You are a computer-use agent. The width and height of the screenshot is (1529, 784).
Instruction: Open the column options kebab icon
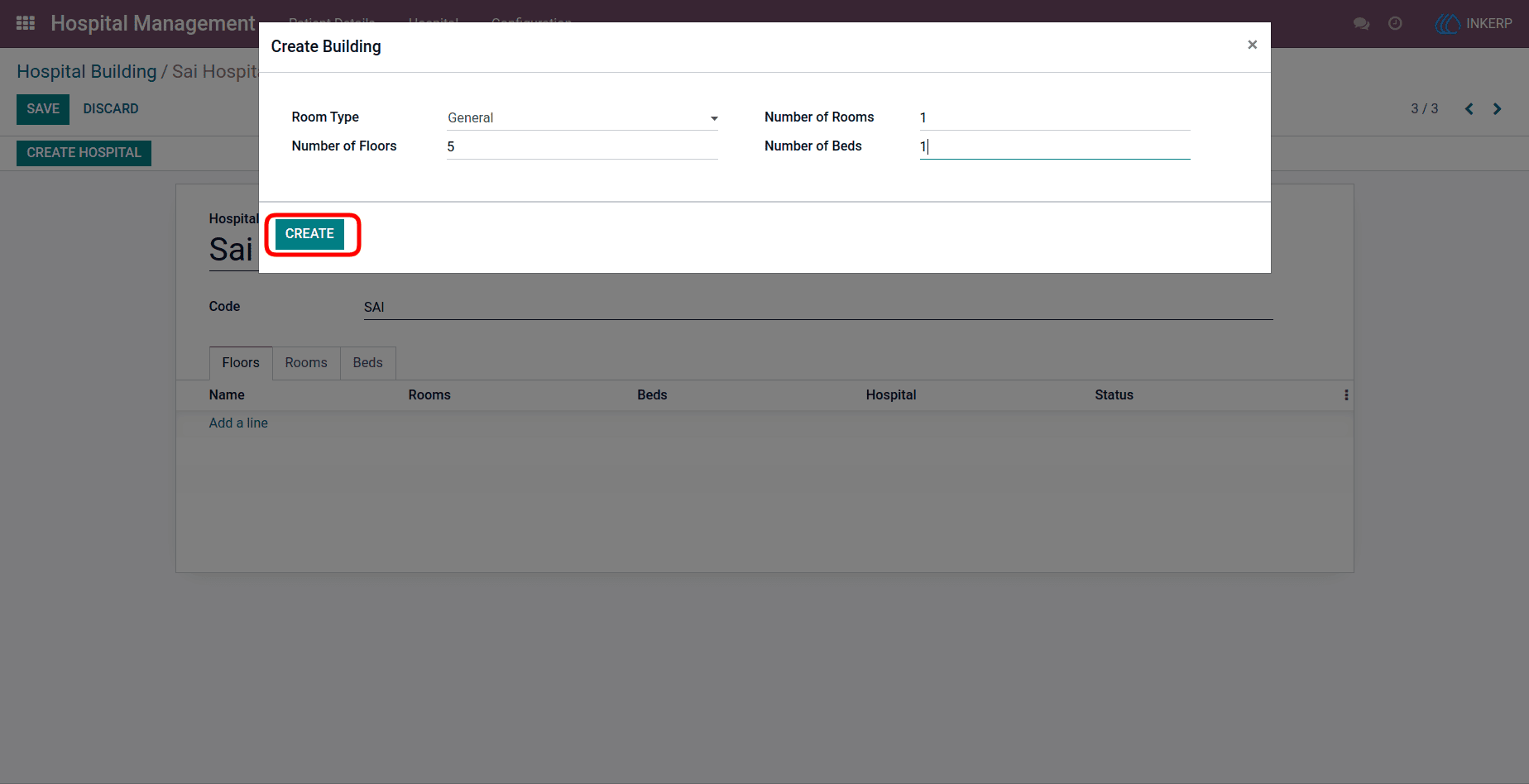(x=1346, y=395)
